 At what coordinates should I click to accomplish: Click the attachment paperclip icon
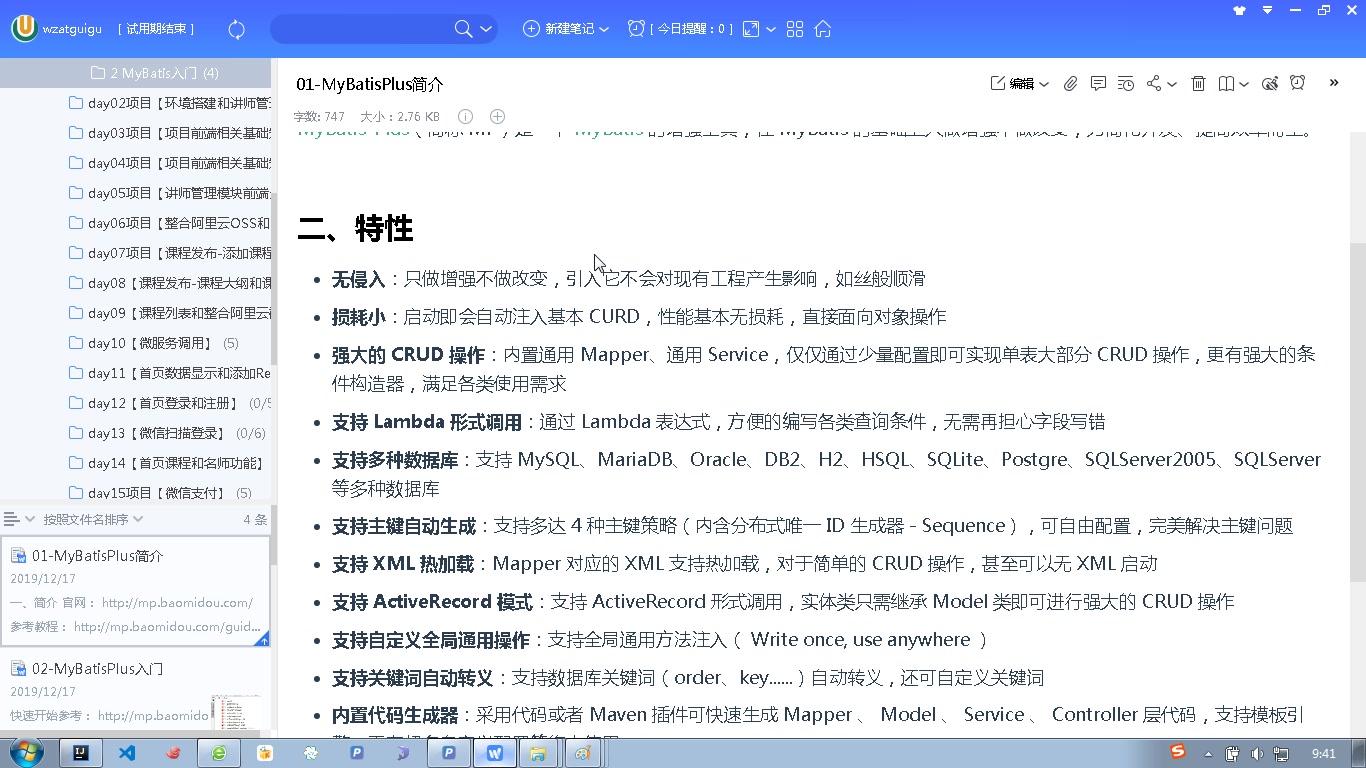click(x=1070, y=84)
